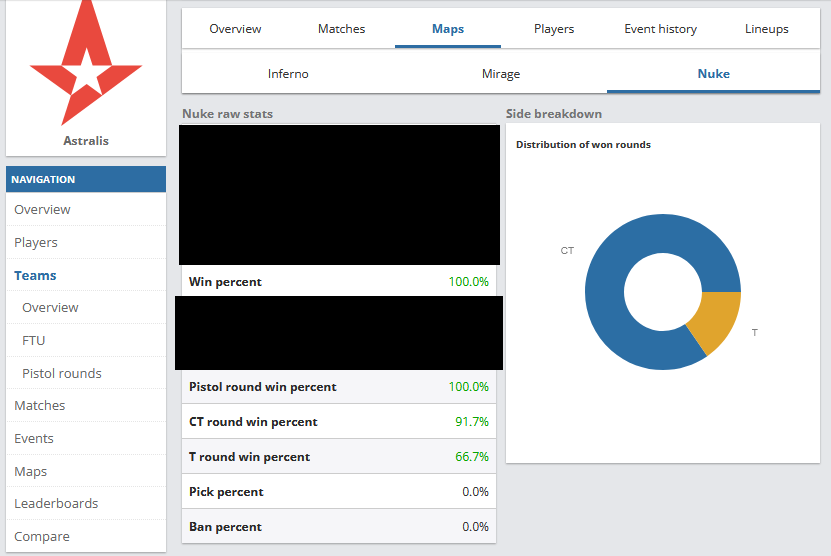Click Teams in the navigation sidebar
Screen dimensions: 831x556
point(35,276)
